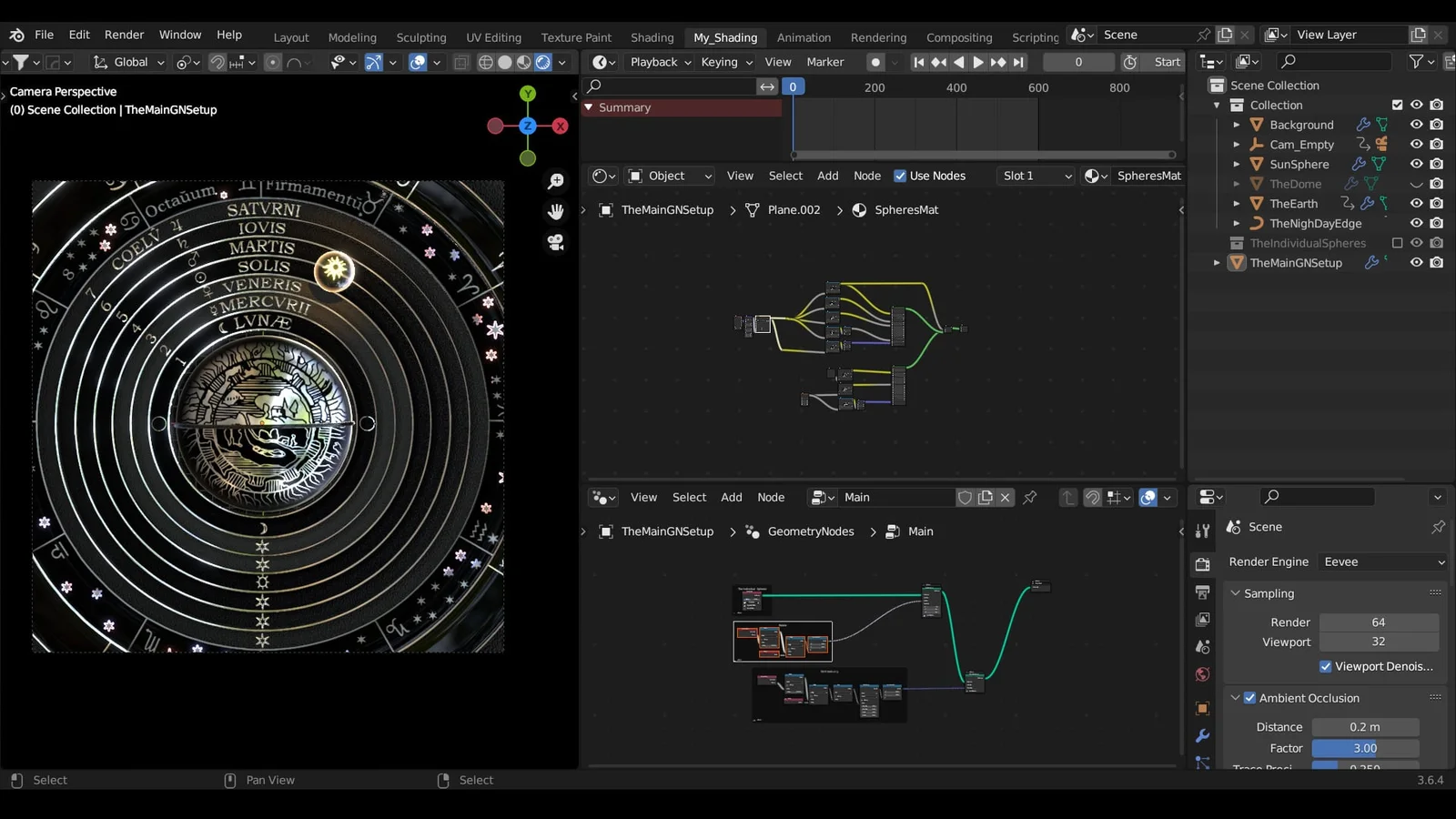This screenshot has width=1456, height=819.
Task: Adjust the Ambient Occlusion Factor slider
Action: click(1364, 749)
